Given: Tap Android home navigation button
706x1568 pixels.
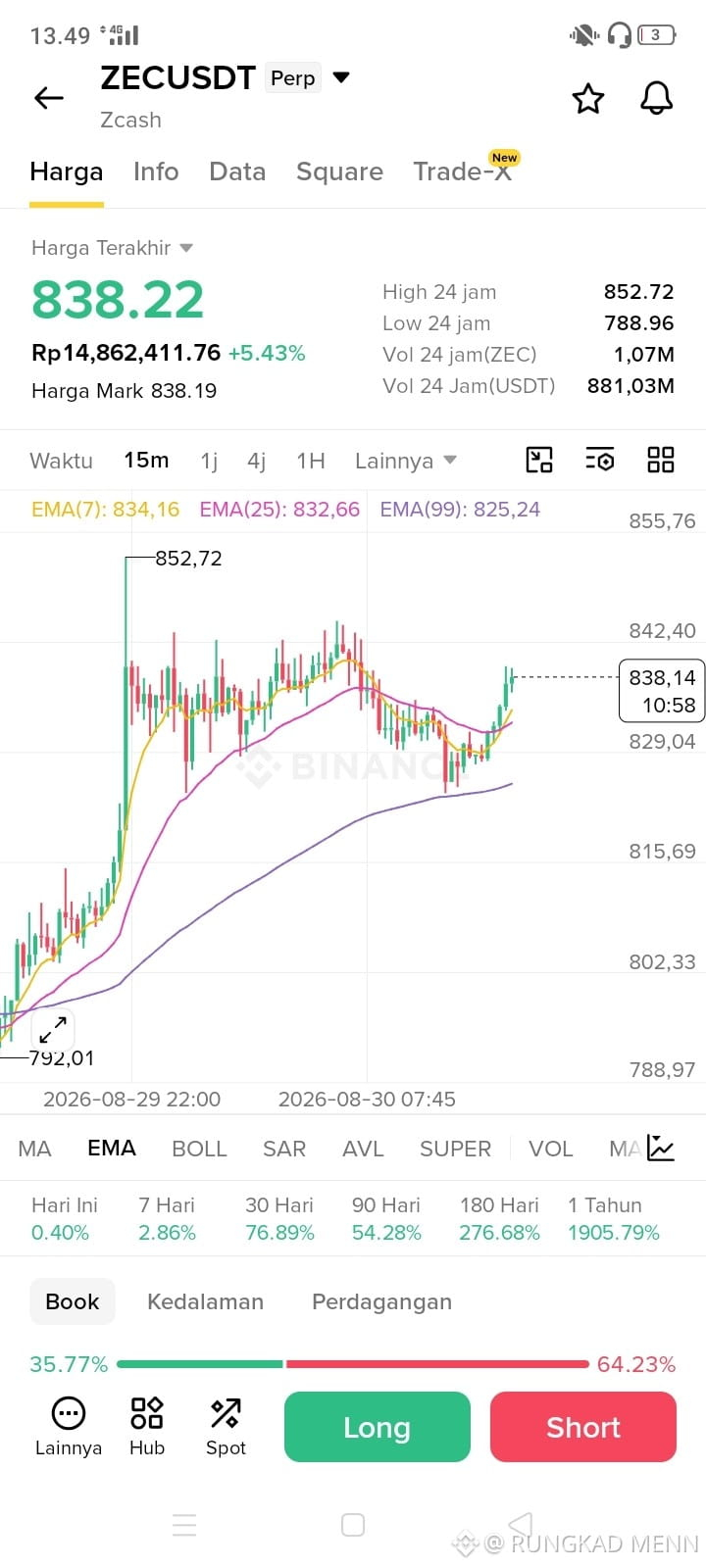Looking at the screenshot, I should [x=353, y=1525].
